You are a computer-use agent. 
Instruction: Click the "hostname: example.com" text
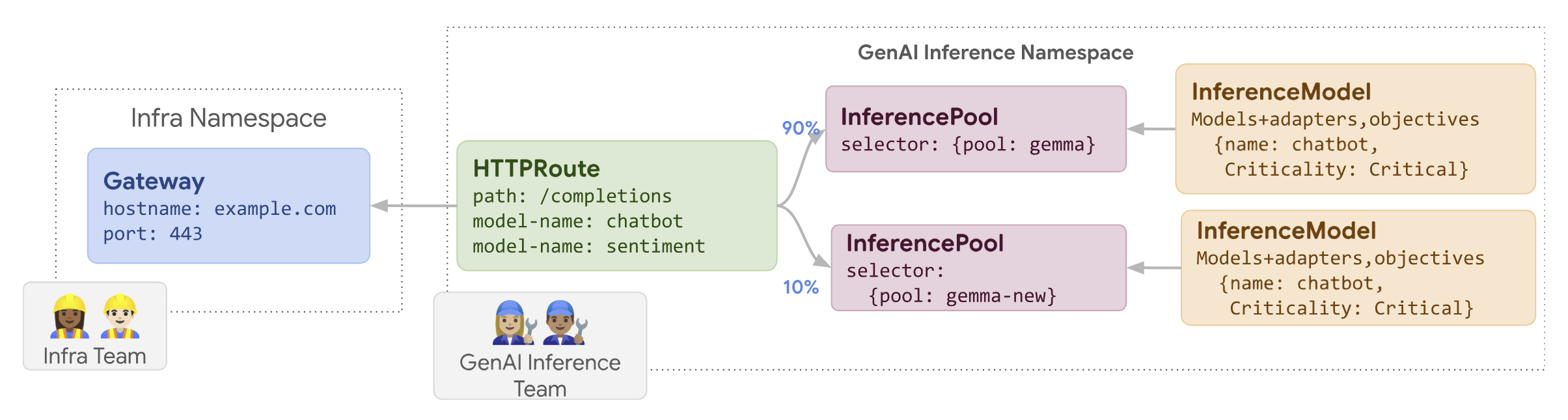(220, 208)
